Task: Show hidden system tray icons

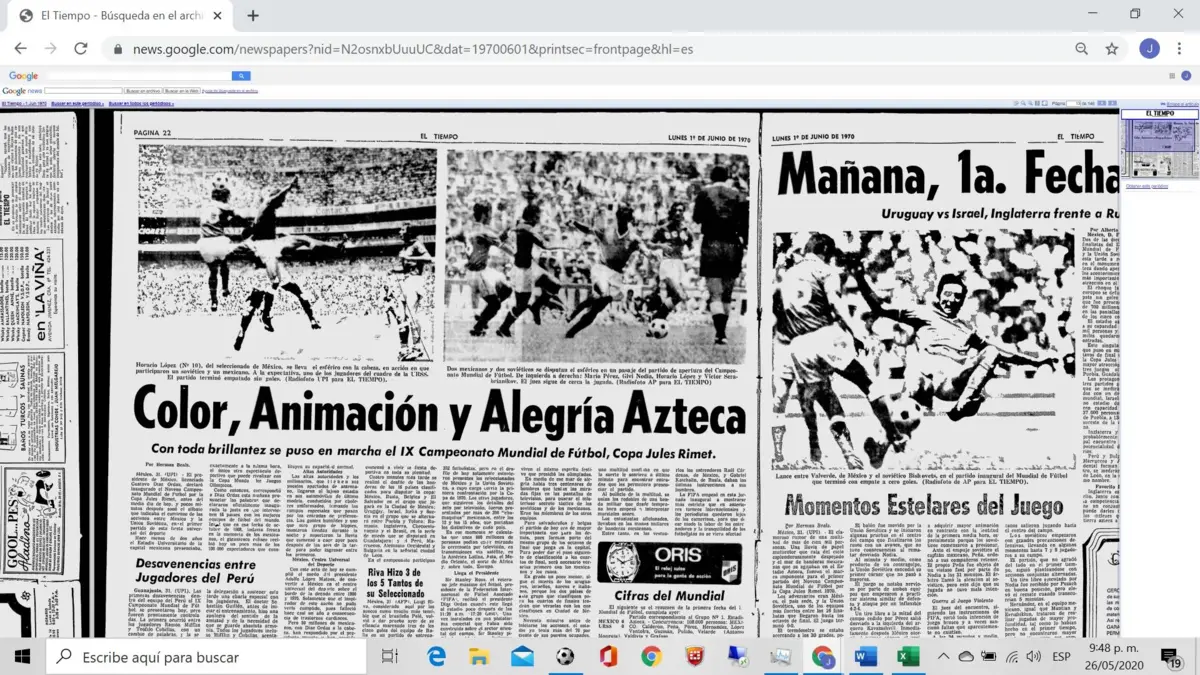Action: [942, 657]
